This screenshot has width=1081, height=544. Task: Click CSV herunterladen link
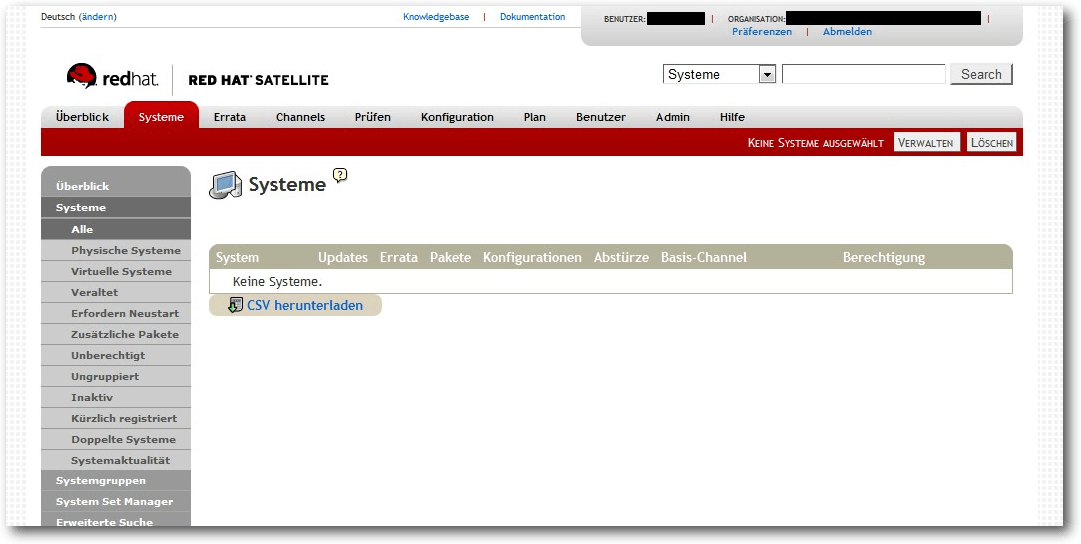(305, 305)
